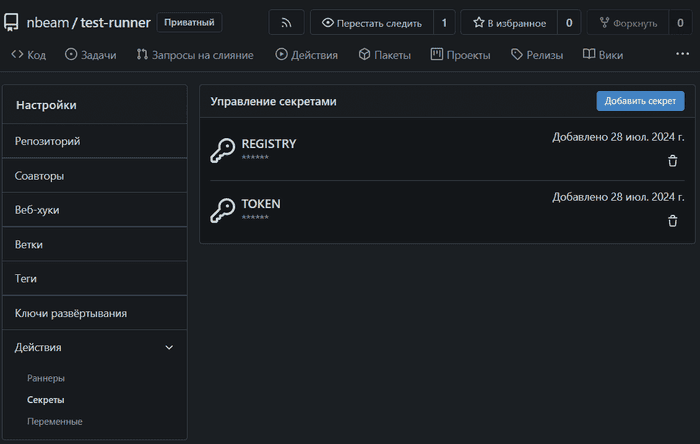Delete the REGISTRY secret with trash icon
The image size is (700, 444).
(672, 161)
